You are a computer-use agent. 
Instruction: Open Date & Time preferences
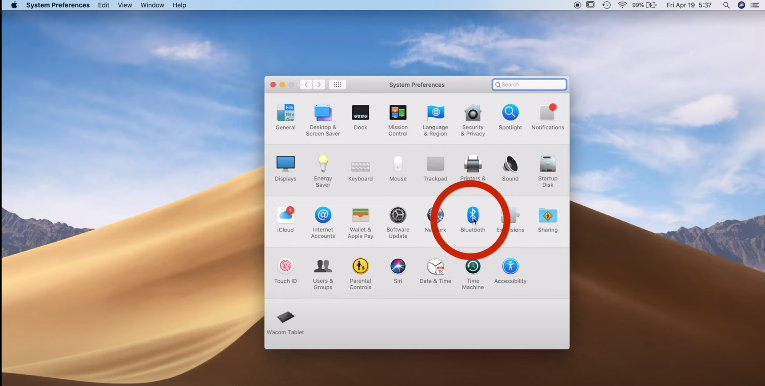[435, 270]
